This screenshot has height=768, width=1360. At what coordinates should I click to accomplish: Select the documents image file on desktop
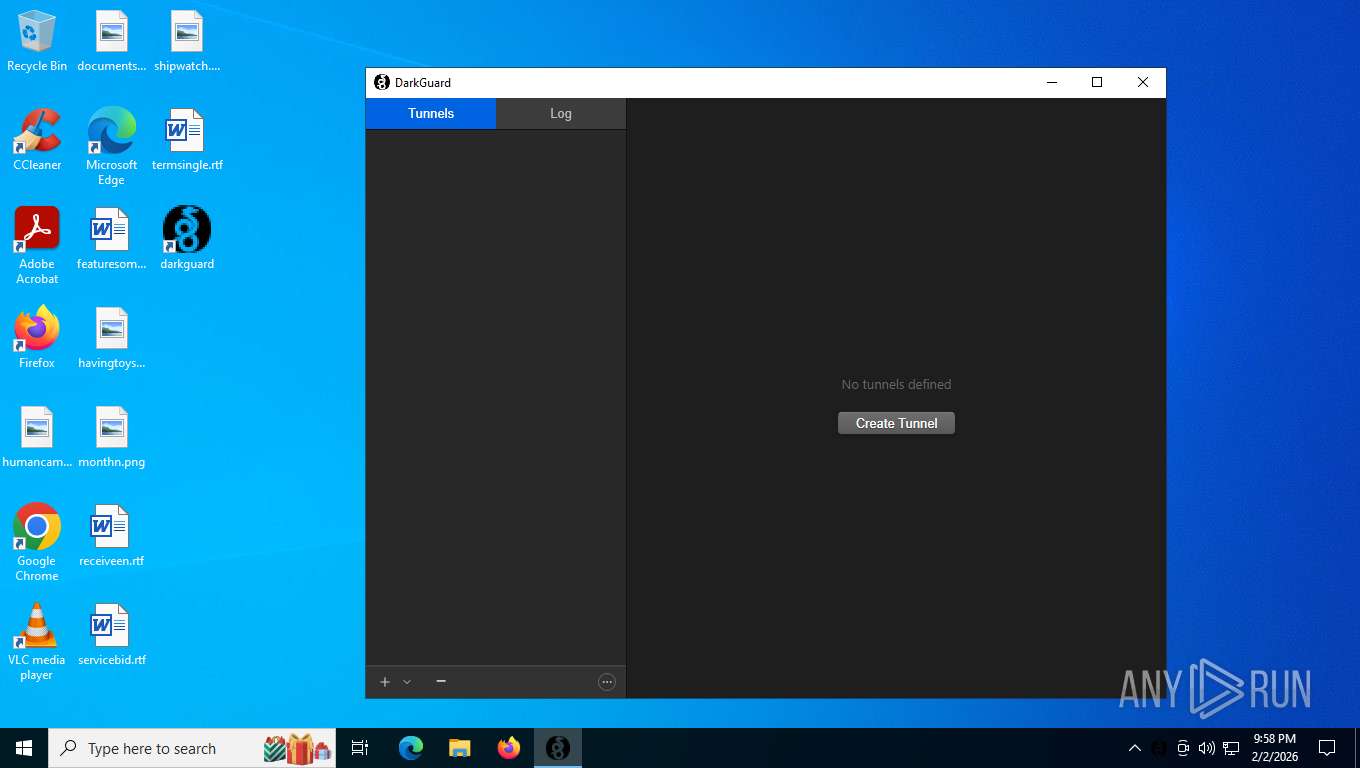[x=111, y=42]
